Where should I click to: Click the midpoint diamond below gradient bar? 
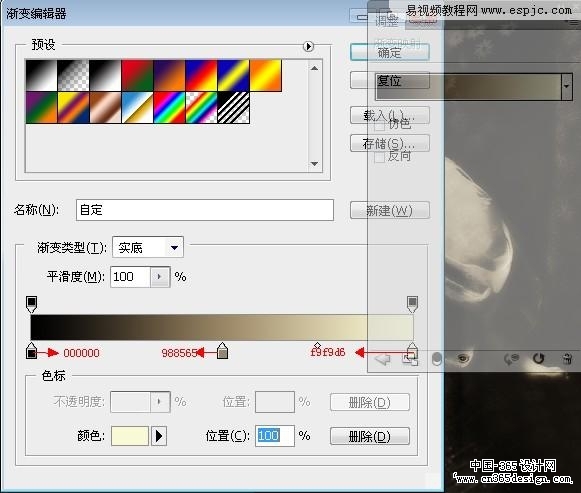coord(317,345)
